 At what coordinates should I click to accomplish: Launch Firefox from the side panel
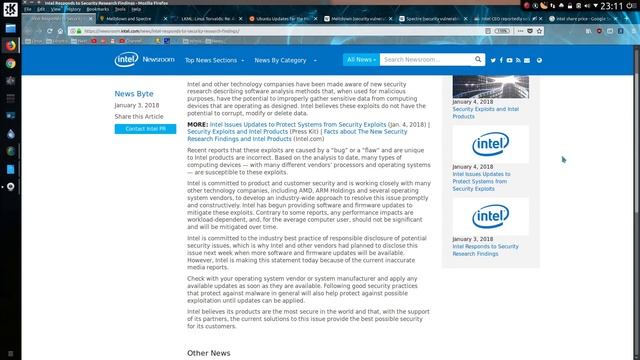(11, 45)
